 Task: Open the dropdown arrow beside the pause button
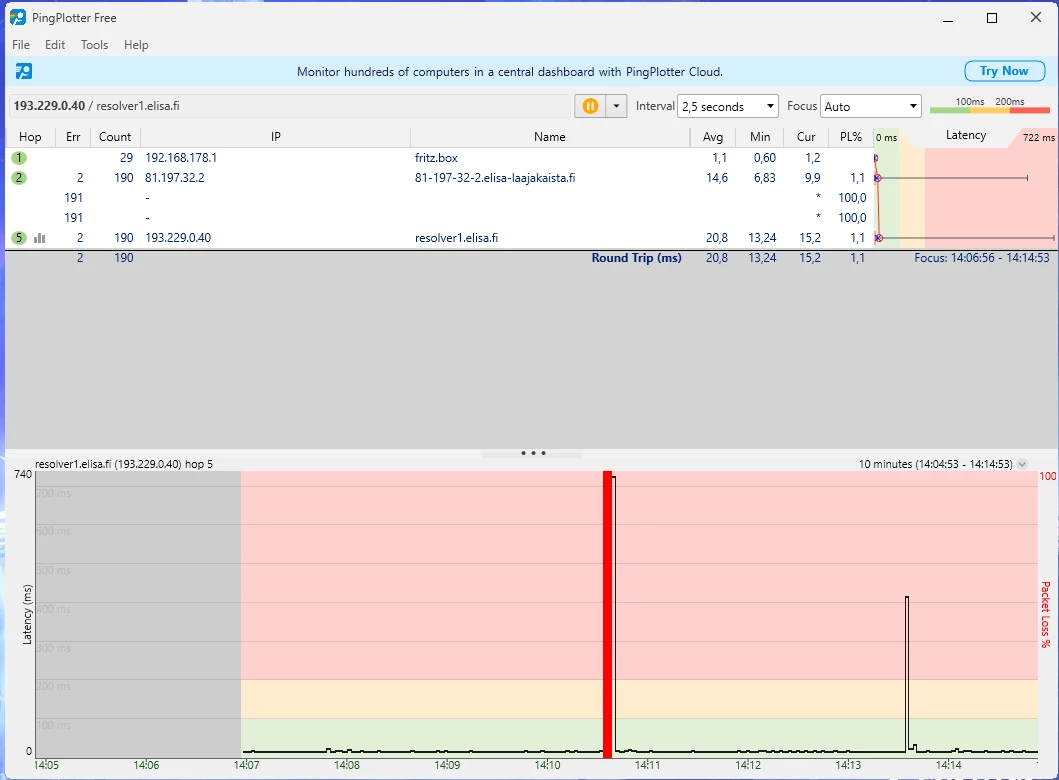click(x=616, y=106)
